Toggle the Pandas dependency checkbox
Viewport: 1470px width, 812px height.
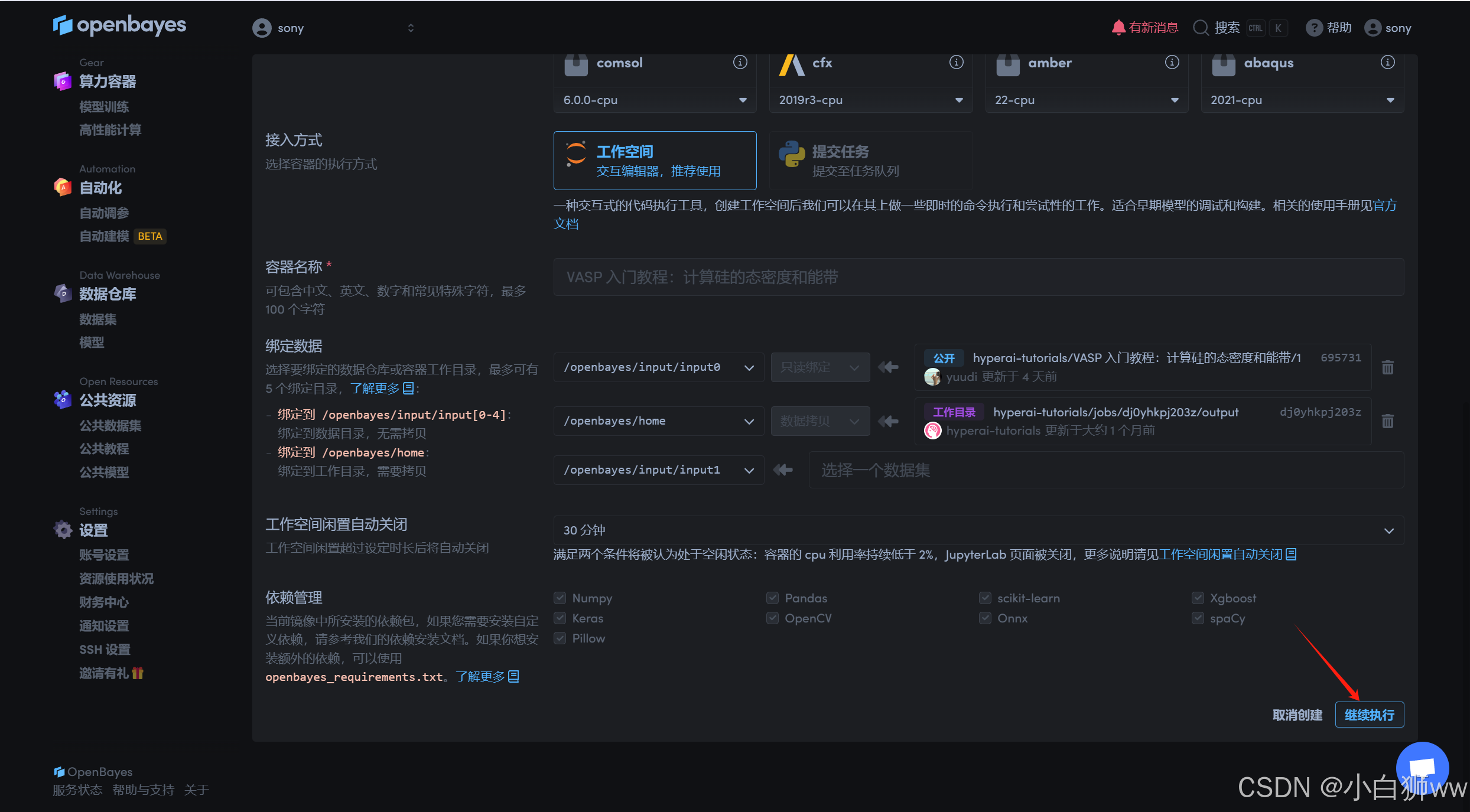tap(772, 598)
